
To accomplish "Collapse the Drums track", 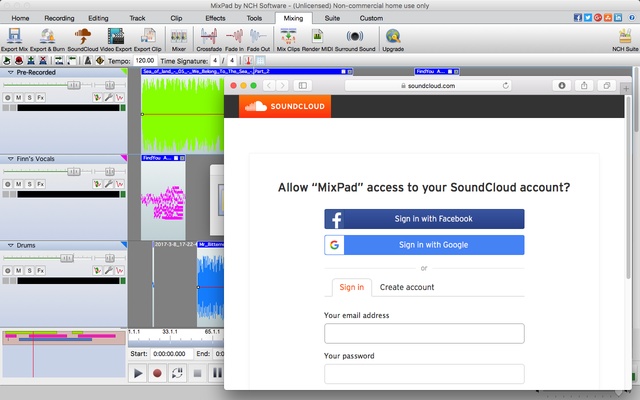I will 11,245.
